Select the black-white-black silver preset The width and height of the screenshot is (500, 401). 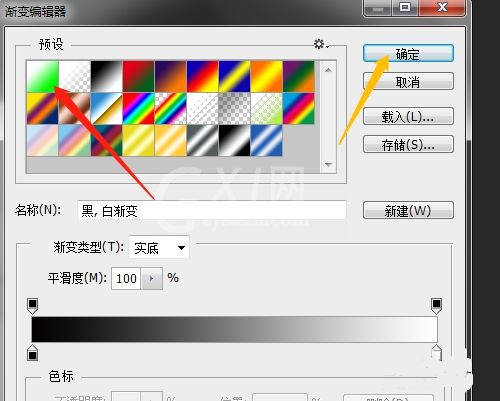point(235,140)
